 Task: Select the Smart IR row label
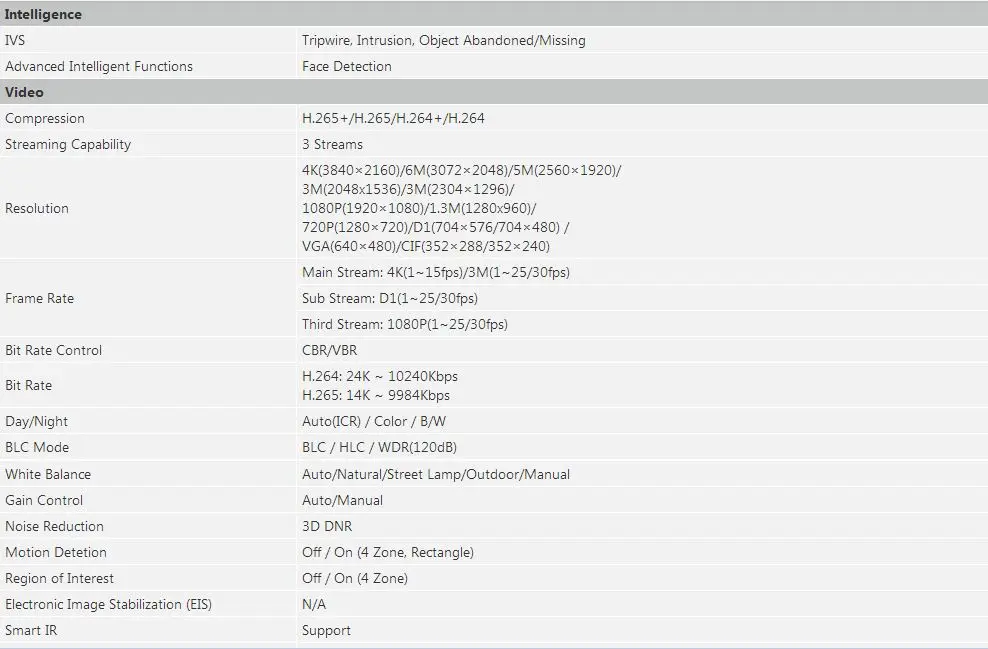click(x=31, y=630)
